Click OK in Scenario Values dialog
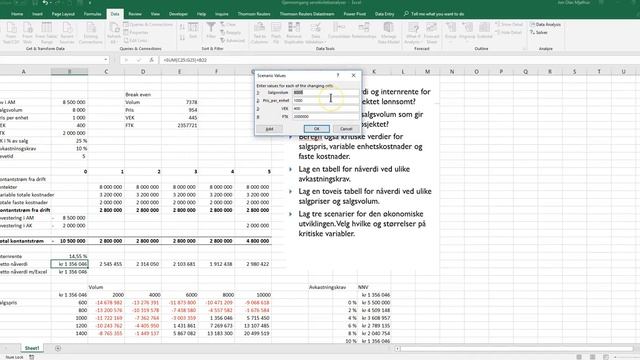This screenshot has width=640, height=360. pos(316,129)
